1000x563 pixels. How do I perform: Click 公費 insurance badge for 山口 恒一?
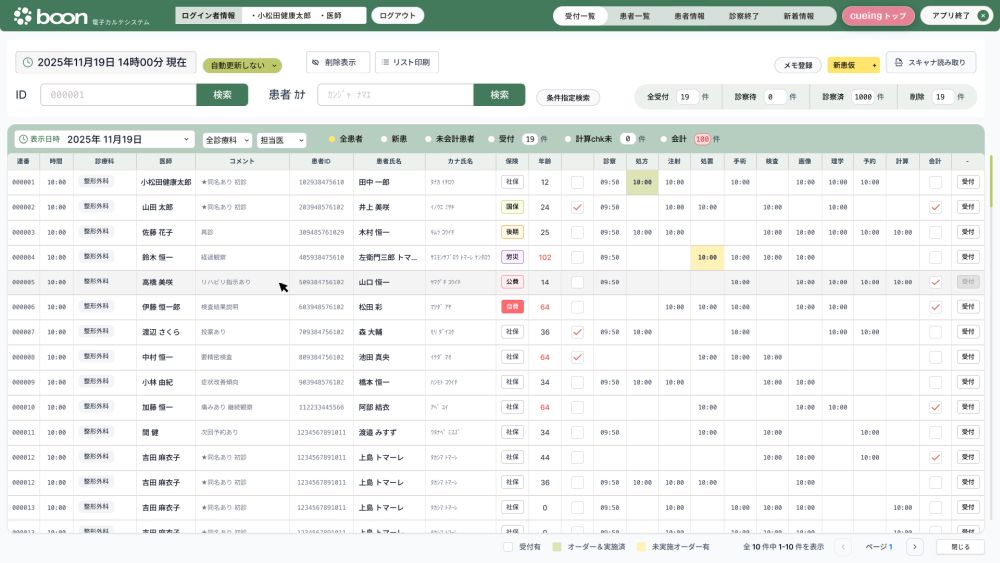pyautogui.click(x=512, y=282)
